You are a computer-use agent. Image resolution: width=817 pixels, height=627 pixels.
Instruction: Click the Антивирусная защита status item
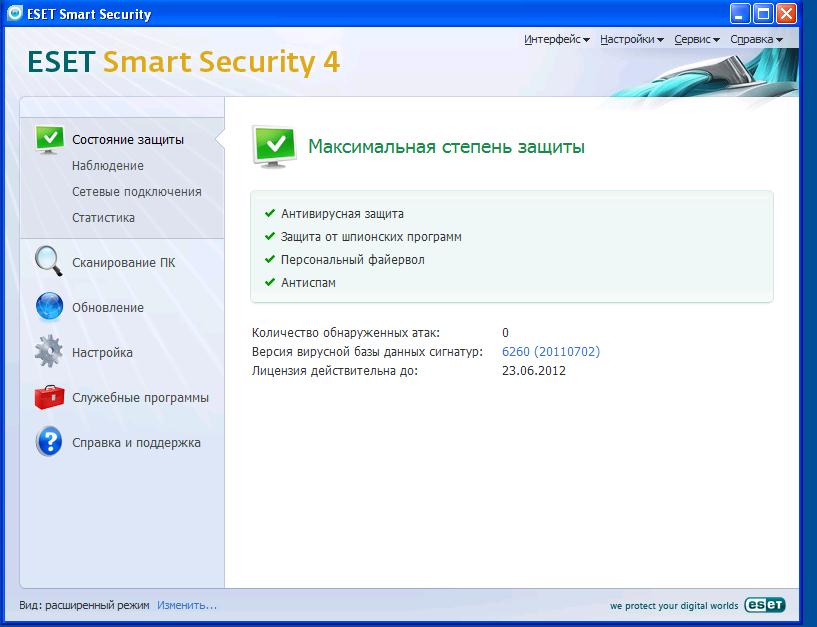click(342, 214)
